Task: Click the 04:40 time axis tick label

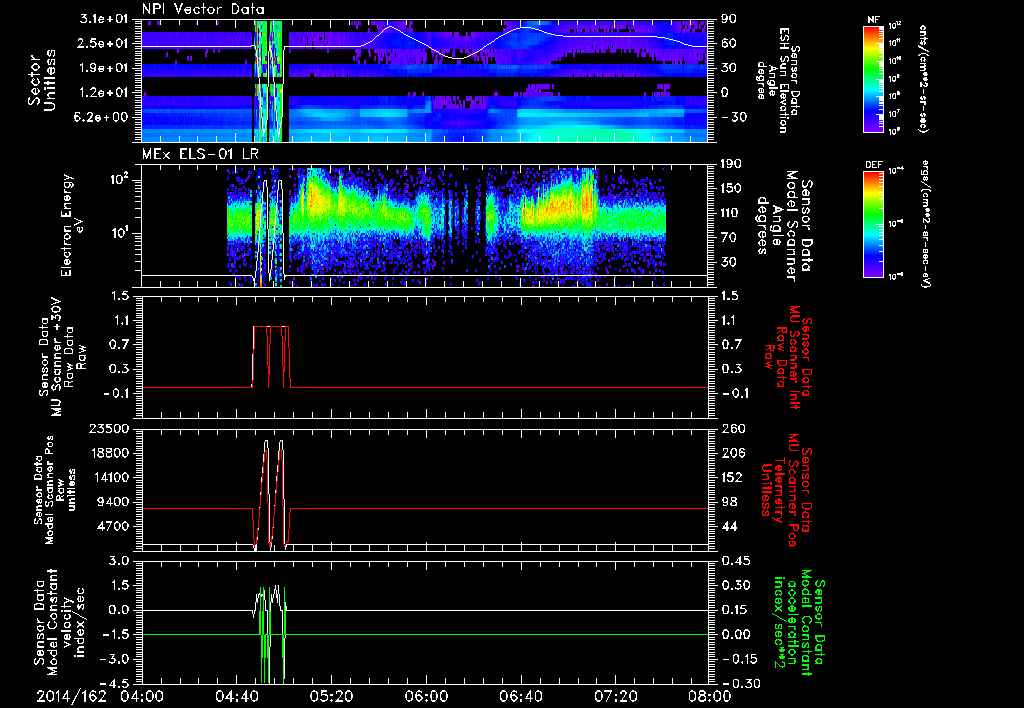Action: click(236, 696)
